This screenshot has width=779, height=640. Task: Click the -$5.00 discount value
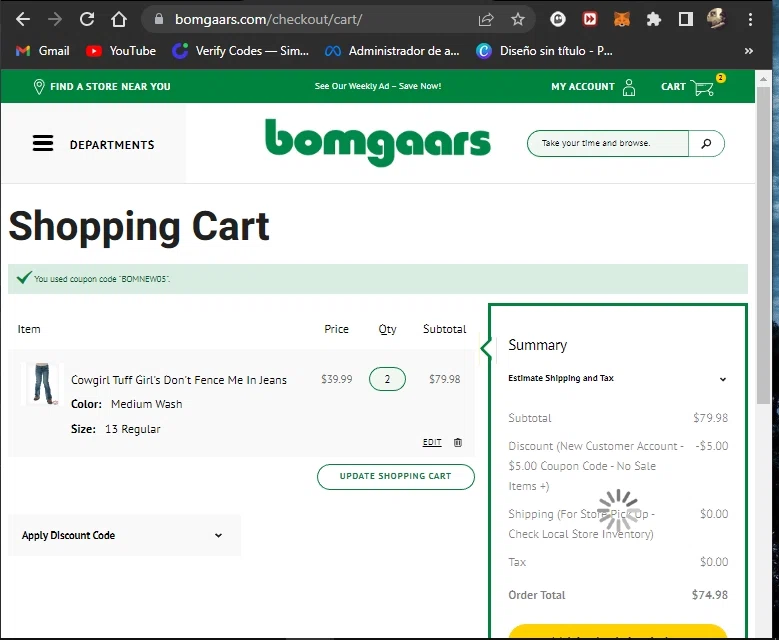tap(712, 446)
